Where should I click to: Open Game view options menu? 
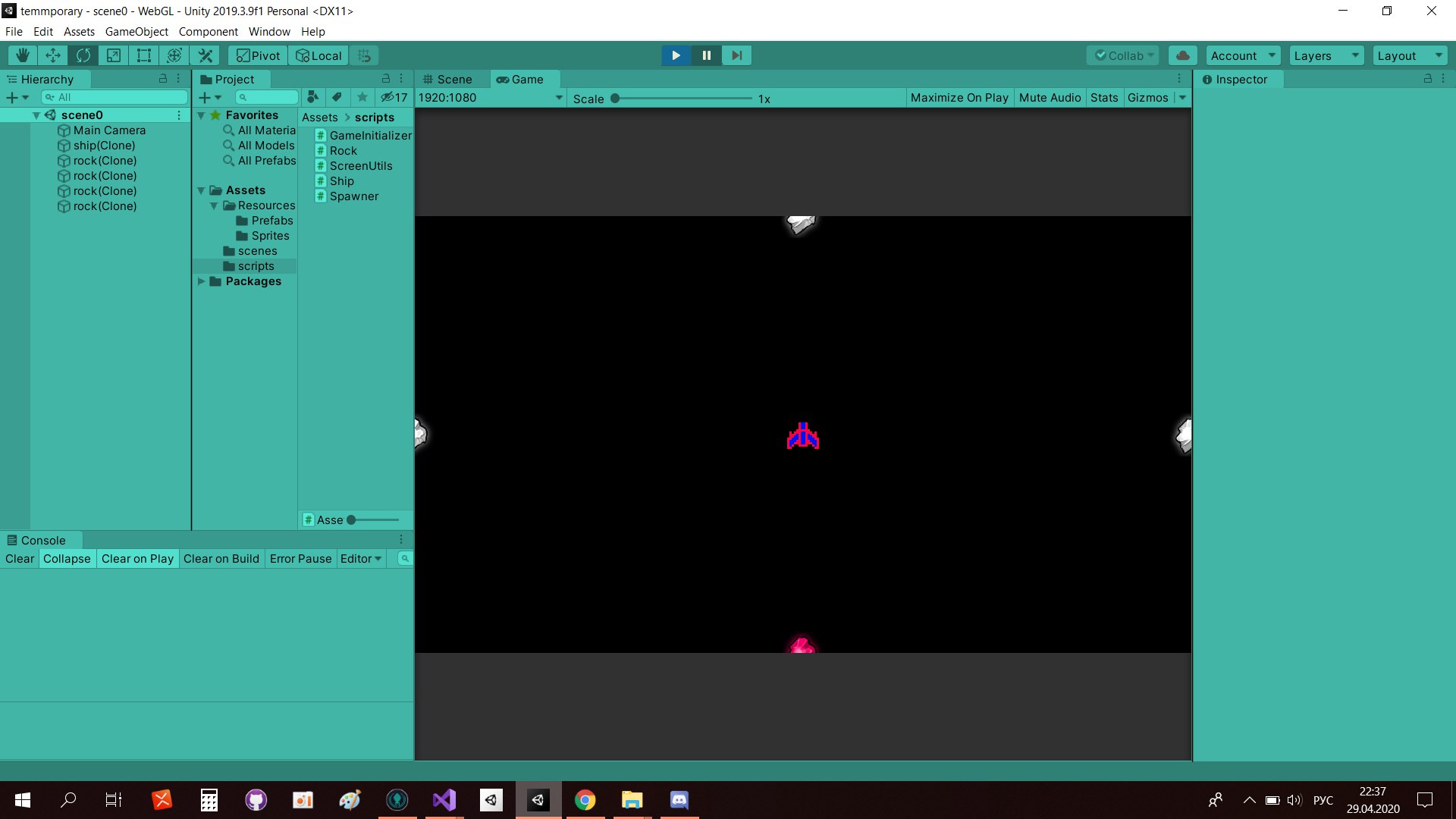pyautogui.click(x=1179, y=79)
